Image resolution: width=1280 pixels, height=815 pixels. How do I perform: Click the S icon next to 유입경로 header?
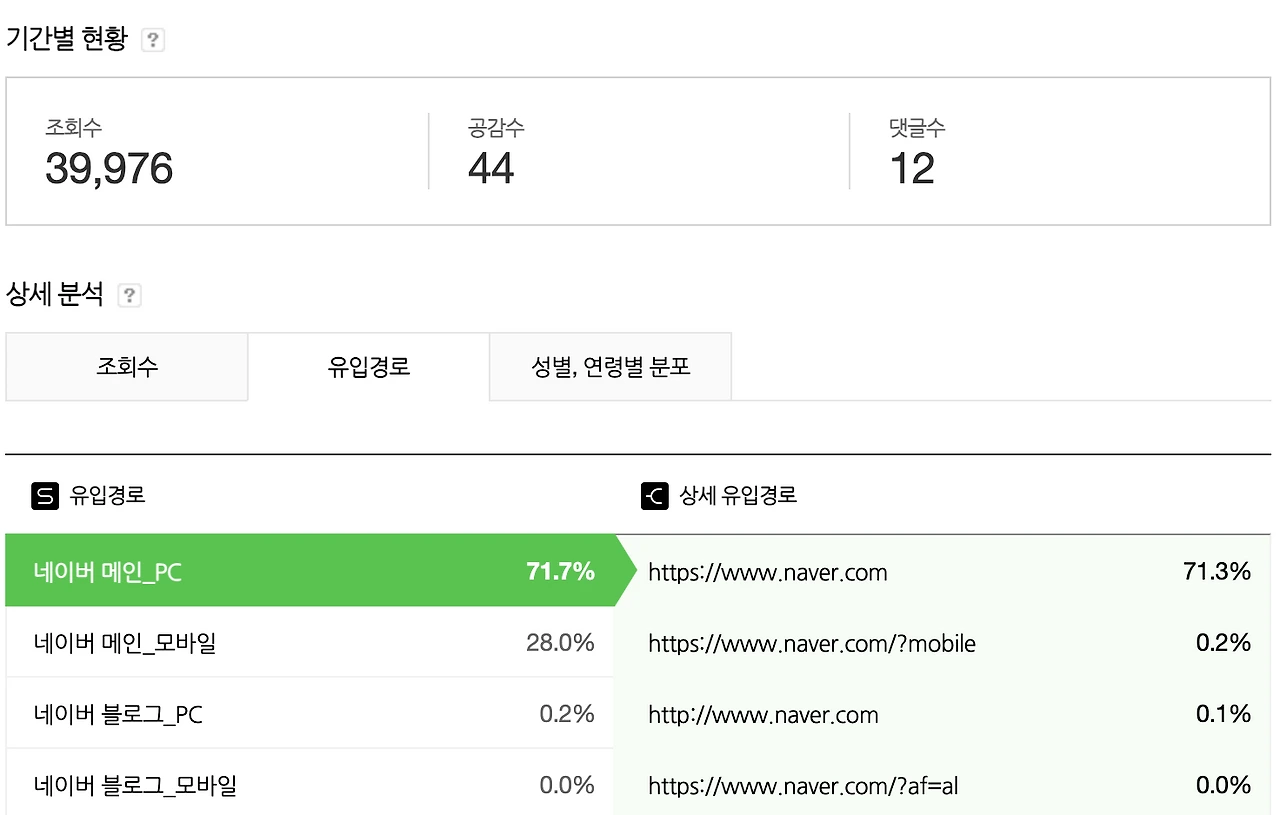(45, 495)
